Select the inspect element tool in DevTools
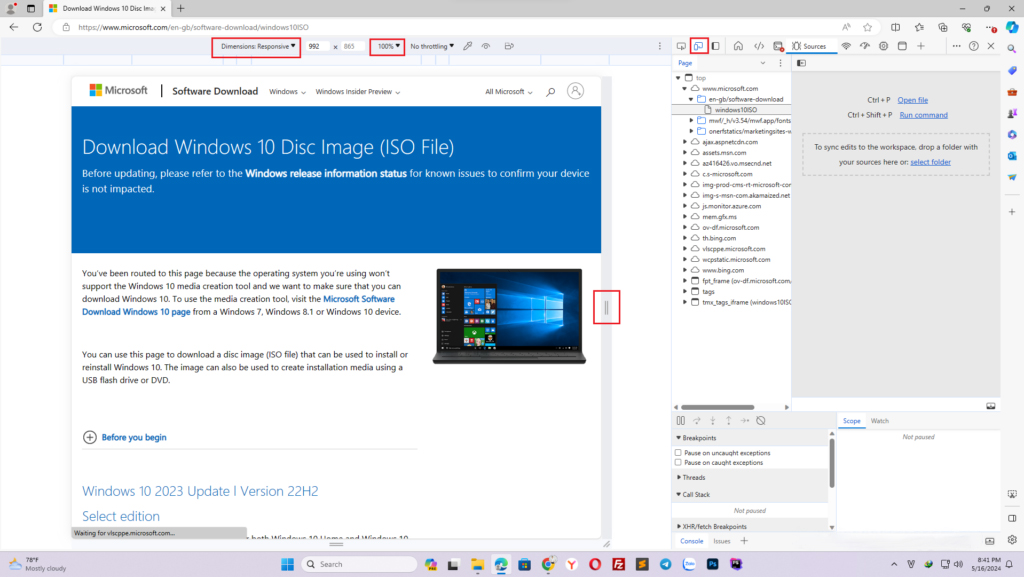The width and height of the screenshot is (1024, 577). (683, 45)
